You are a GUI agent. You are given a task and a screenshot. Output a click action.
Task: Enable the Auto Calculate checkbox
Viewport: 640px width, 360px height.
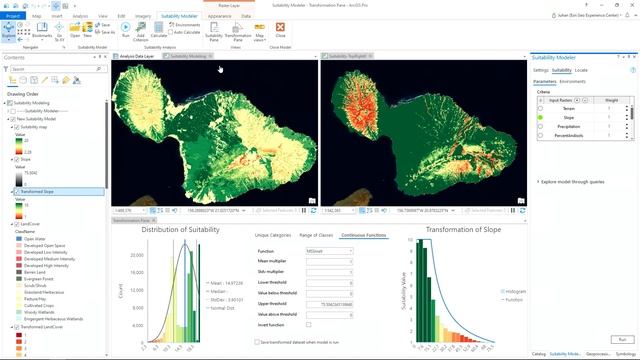[x=171, y=32]
